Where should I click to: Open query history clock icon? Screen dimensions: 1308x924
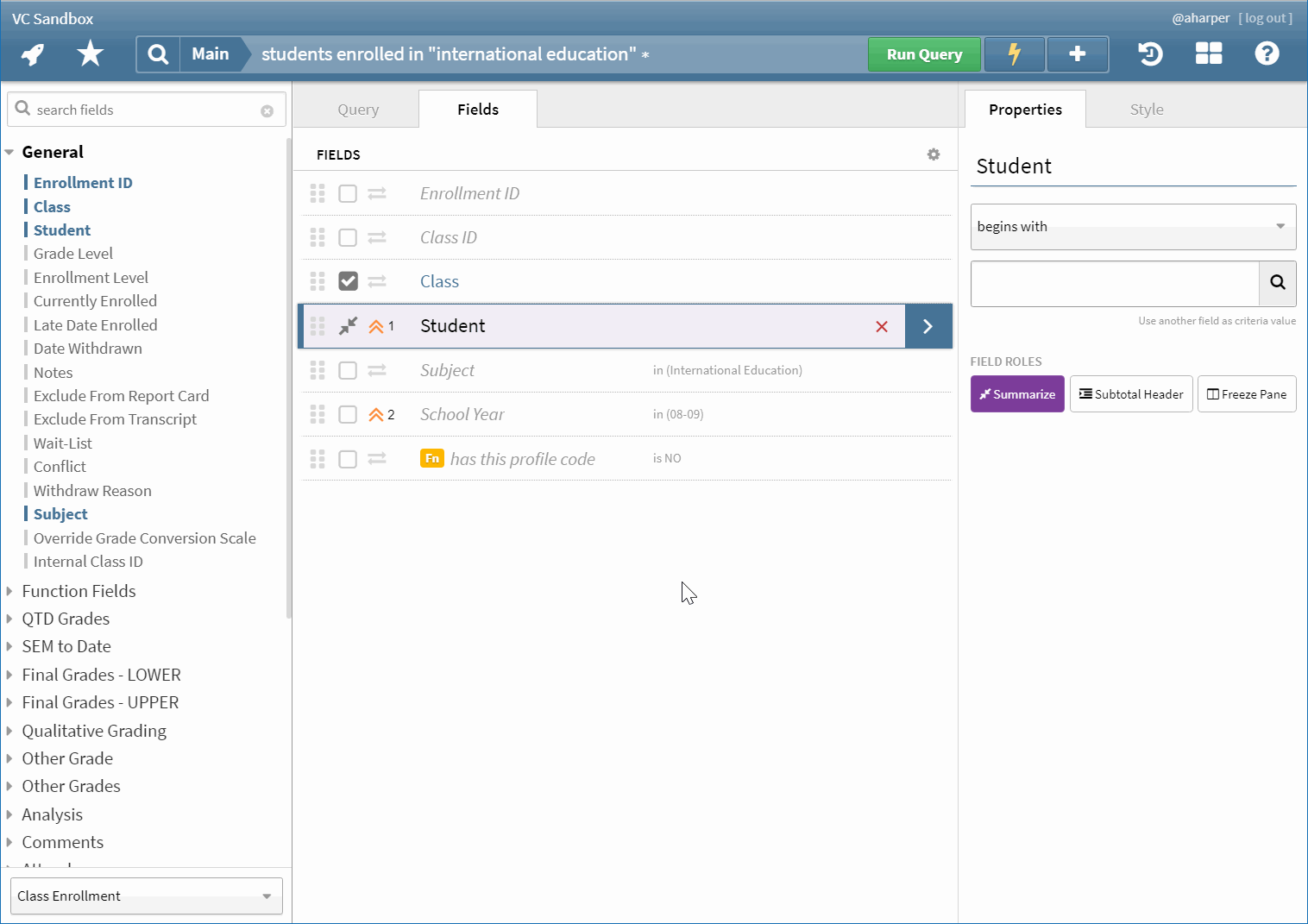[1150, 54]
